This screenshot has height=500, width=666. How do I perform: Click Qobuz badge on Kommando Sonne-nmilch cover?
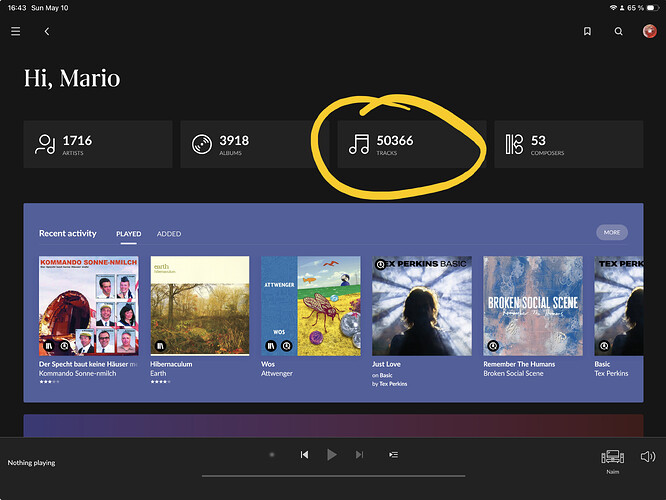point(64,346)
